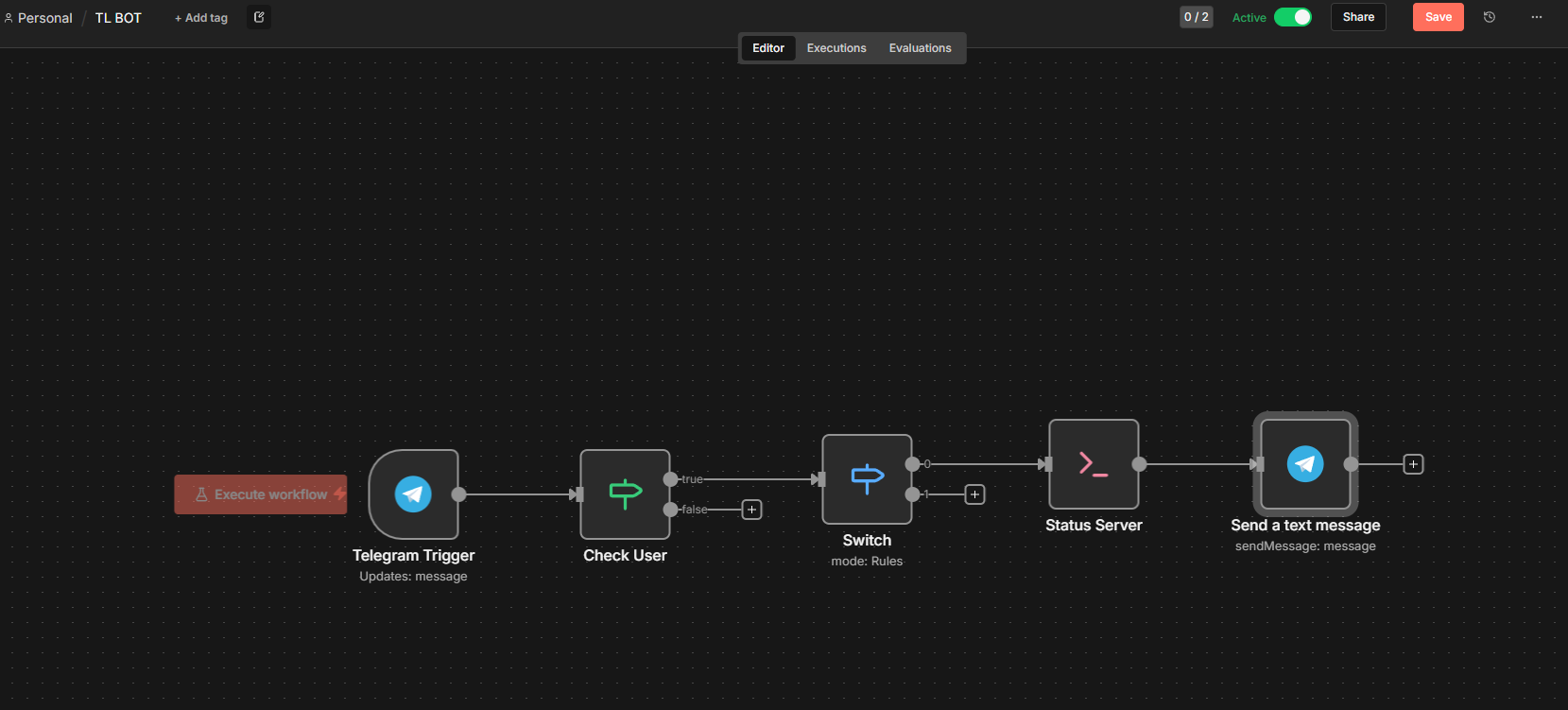Select the Editor tab

pos(767,48)
